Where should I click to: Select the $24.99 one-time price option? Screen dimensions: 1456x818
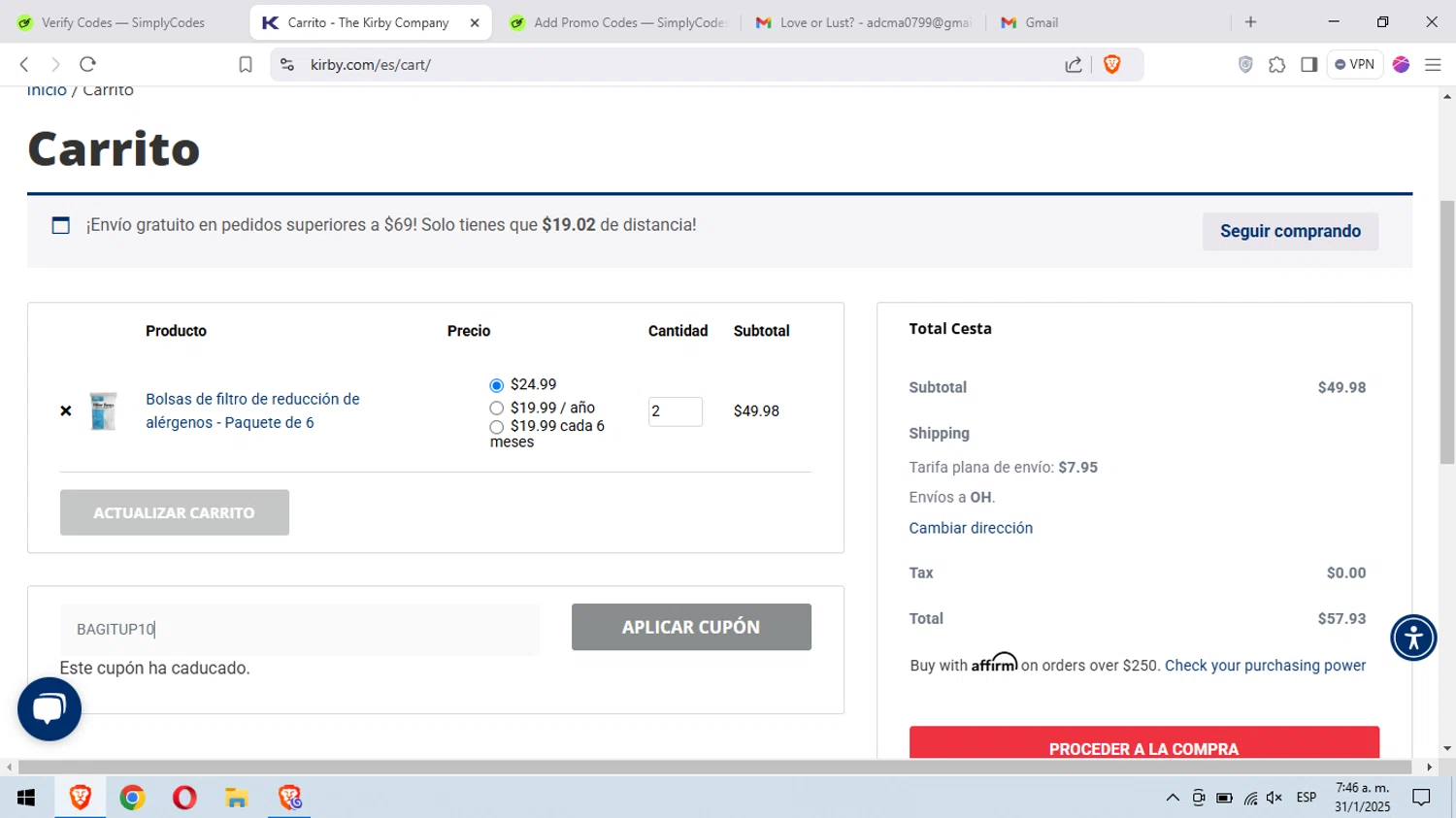click(x=497, y=385)
